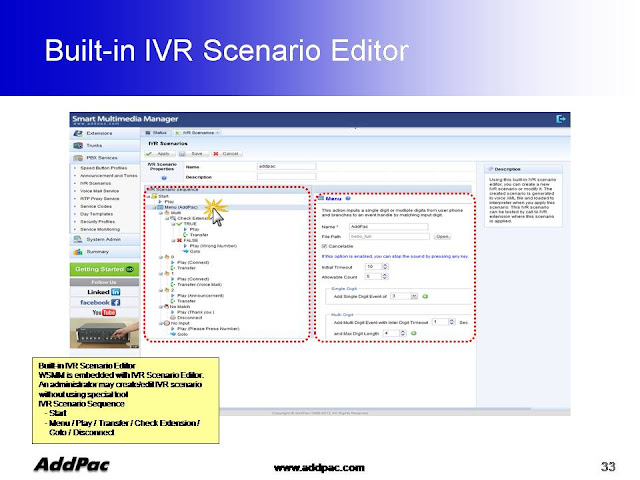Click the Apply button
Screen dimensions: 640x480
[x=160, y=154]
